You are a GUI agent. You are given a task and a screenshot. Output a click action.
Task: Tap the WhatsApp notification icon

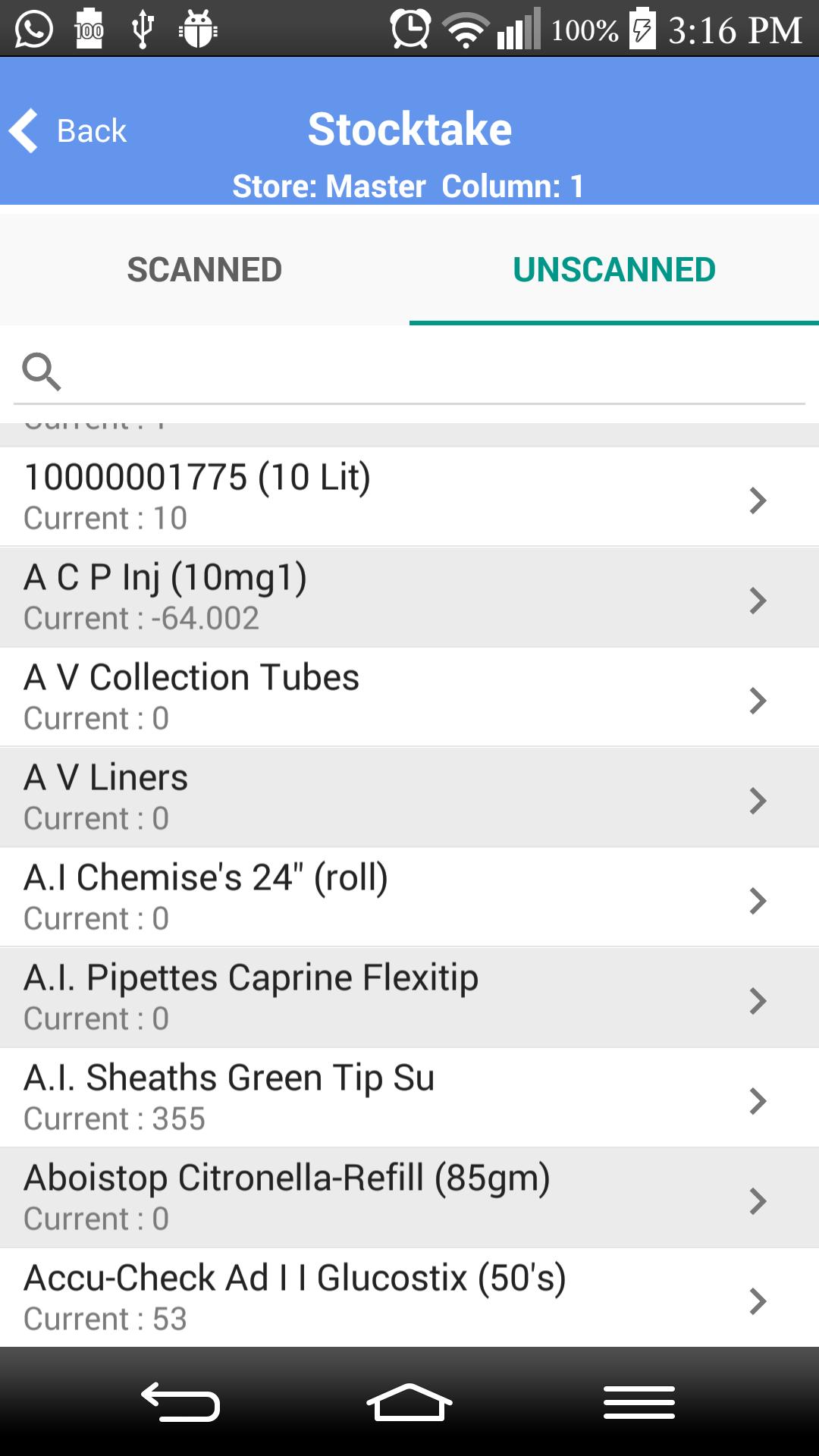tap(34, 30)
